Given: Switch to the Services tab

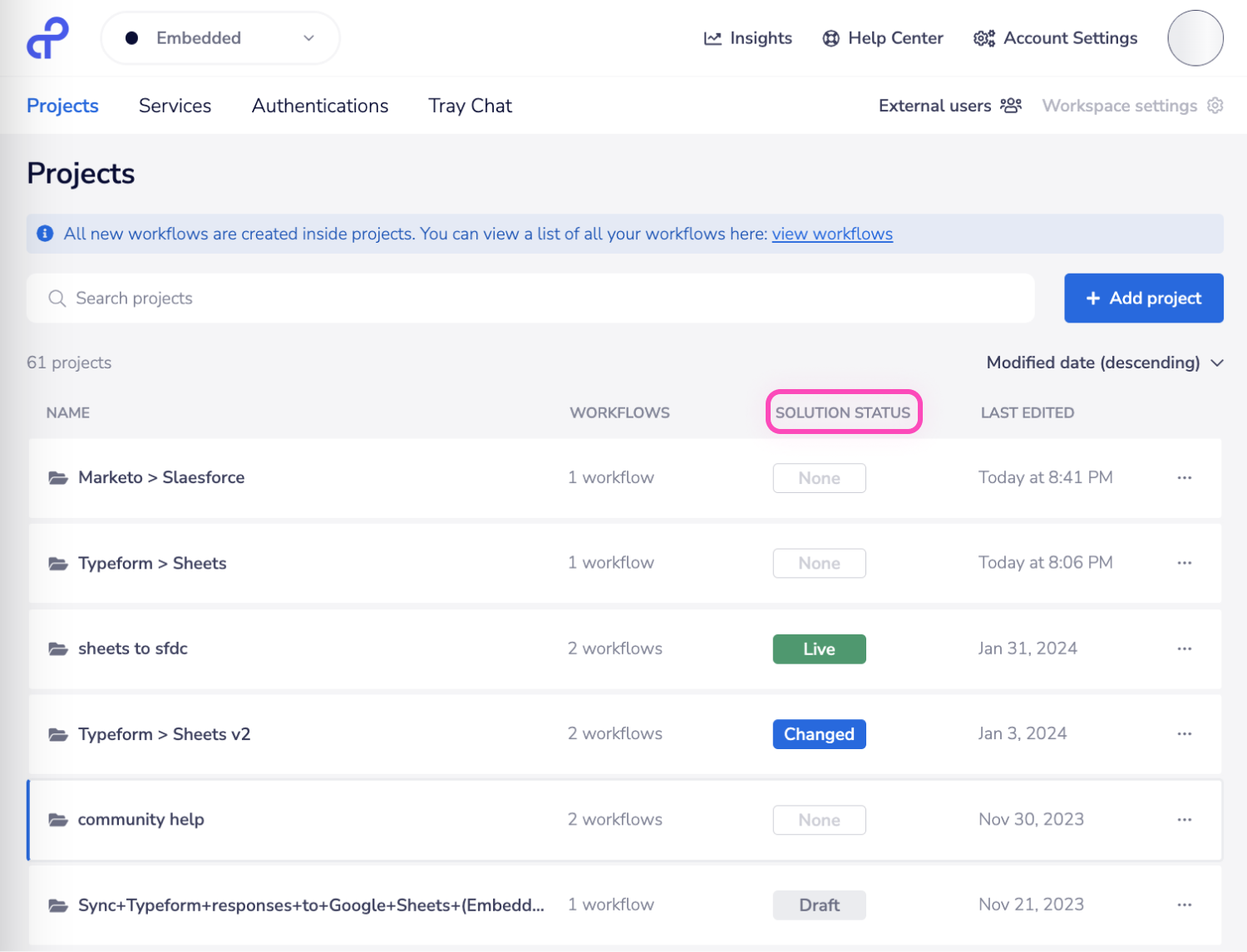Looking at the screenshot, I should click(x=175, y=106).
